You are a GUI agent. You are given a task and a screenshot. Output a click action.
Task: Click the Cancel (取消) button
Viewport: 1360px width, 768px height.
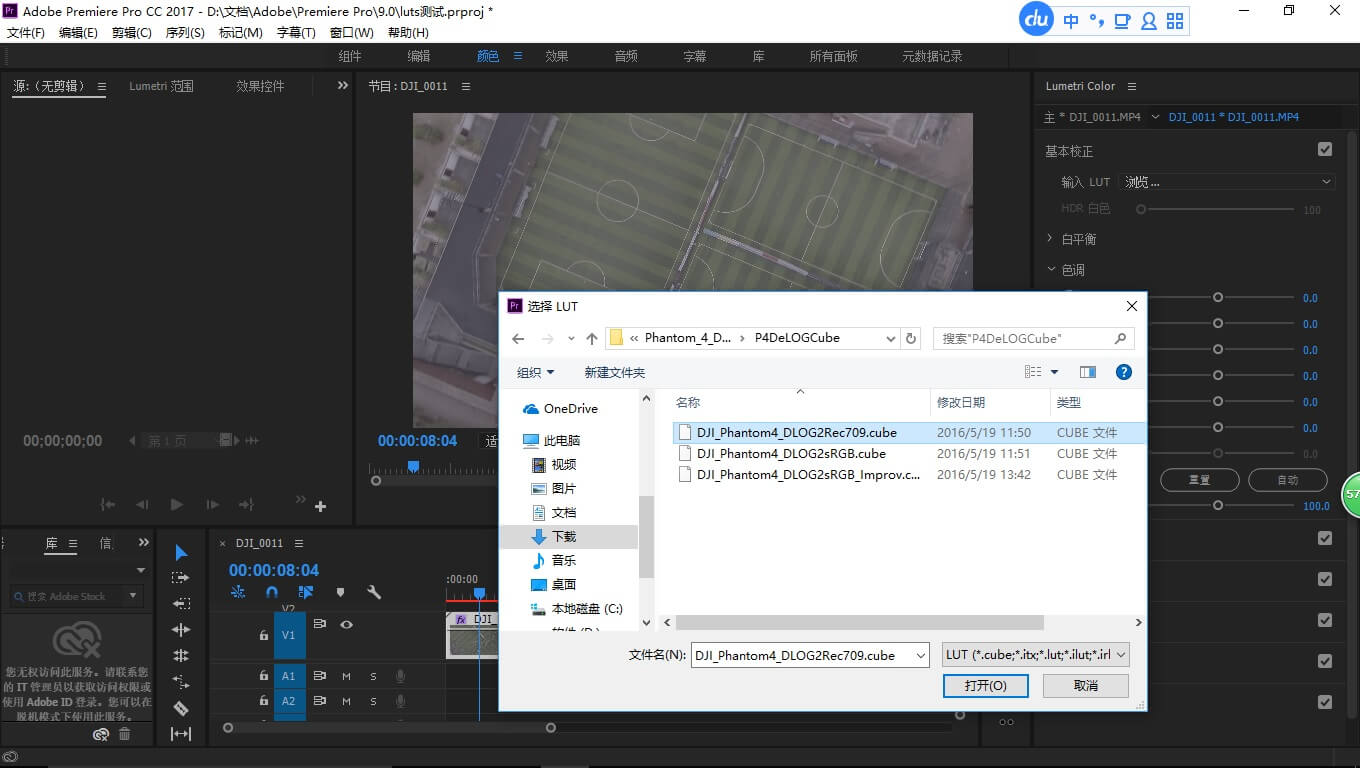pos(1086,685)
